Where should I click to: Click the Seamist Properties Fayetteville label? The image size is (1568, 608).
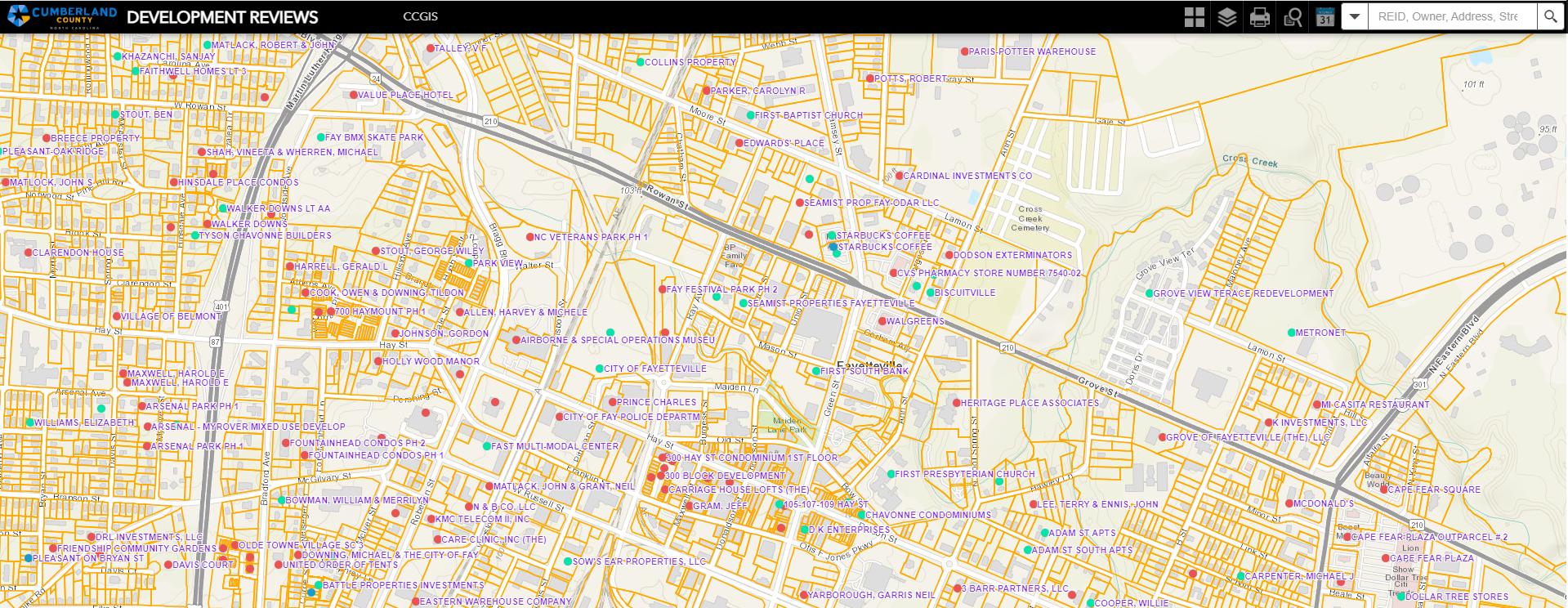click(x=831, y=303)
